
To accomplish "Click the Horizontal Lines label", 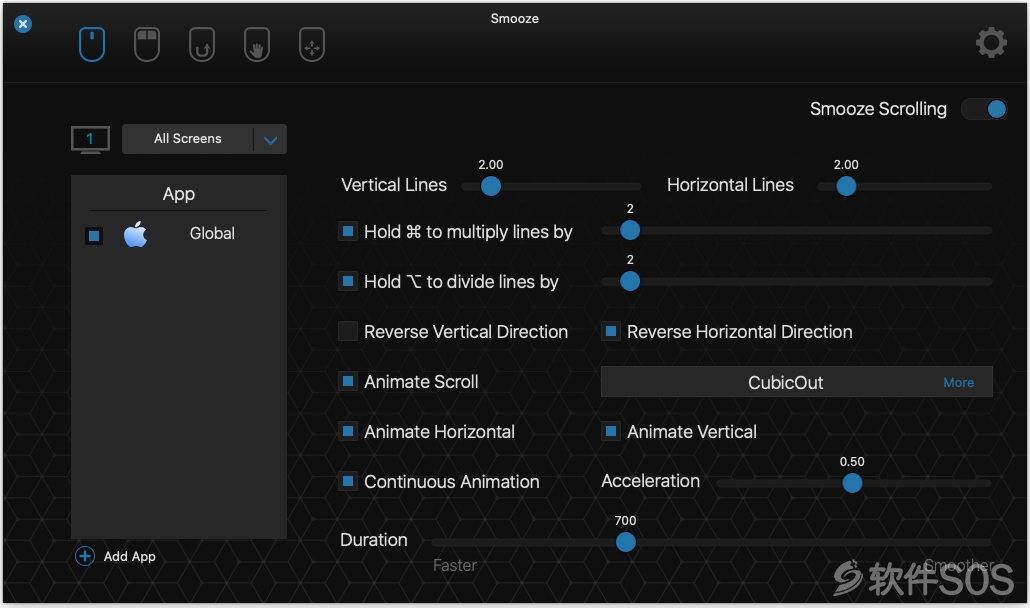I will pos(730,185).
